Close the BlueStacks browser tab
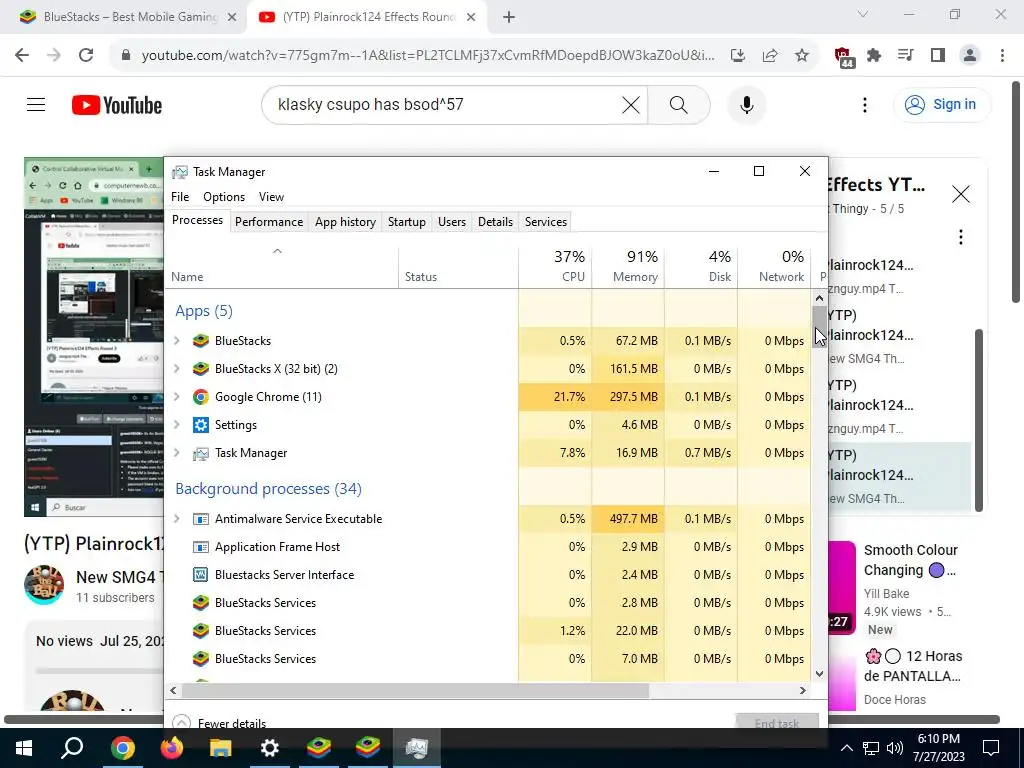 [232, 17]
